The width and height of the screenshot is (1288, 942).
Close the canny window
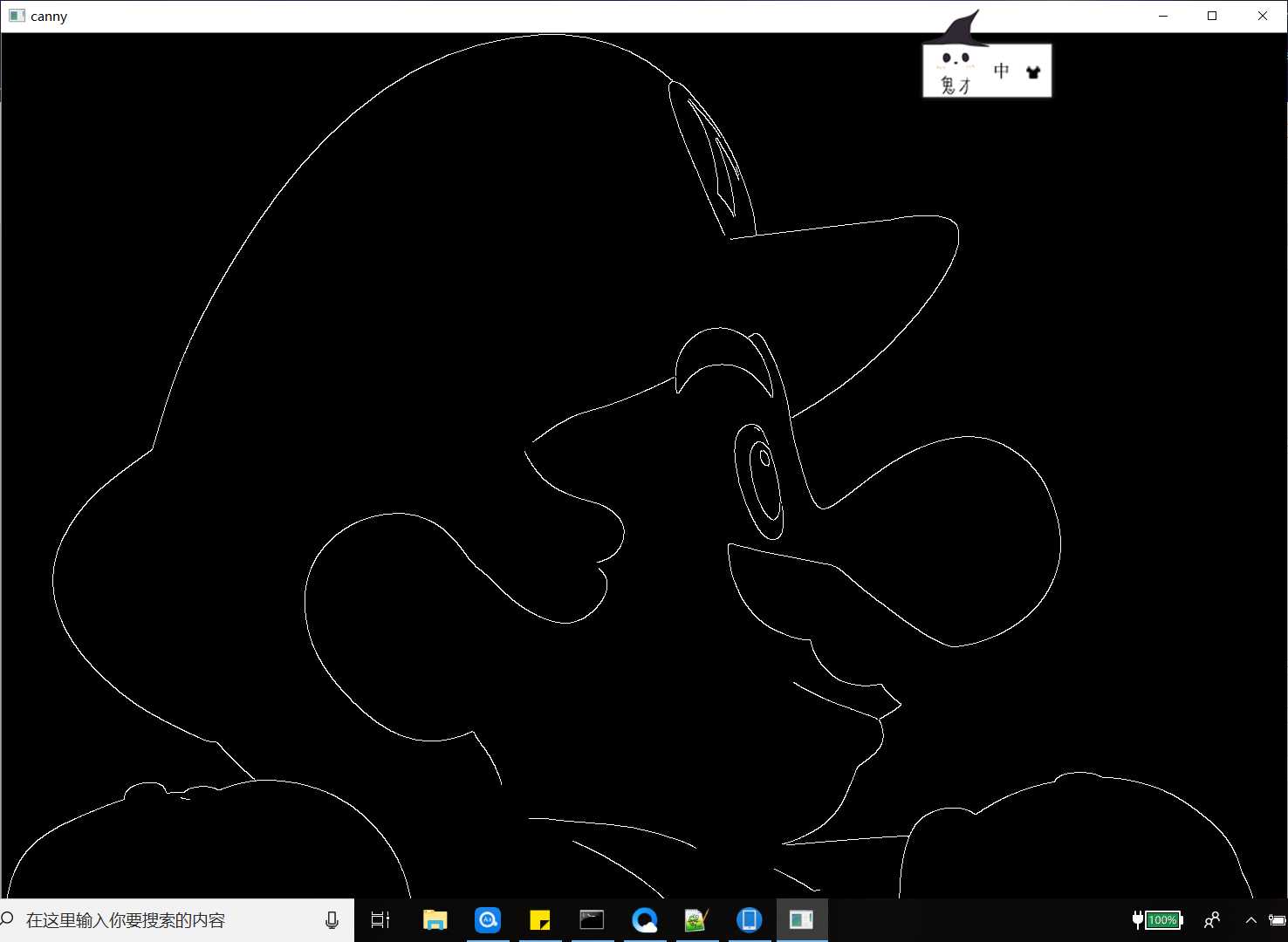click(1263, 16)
